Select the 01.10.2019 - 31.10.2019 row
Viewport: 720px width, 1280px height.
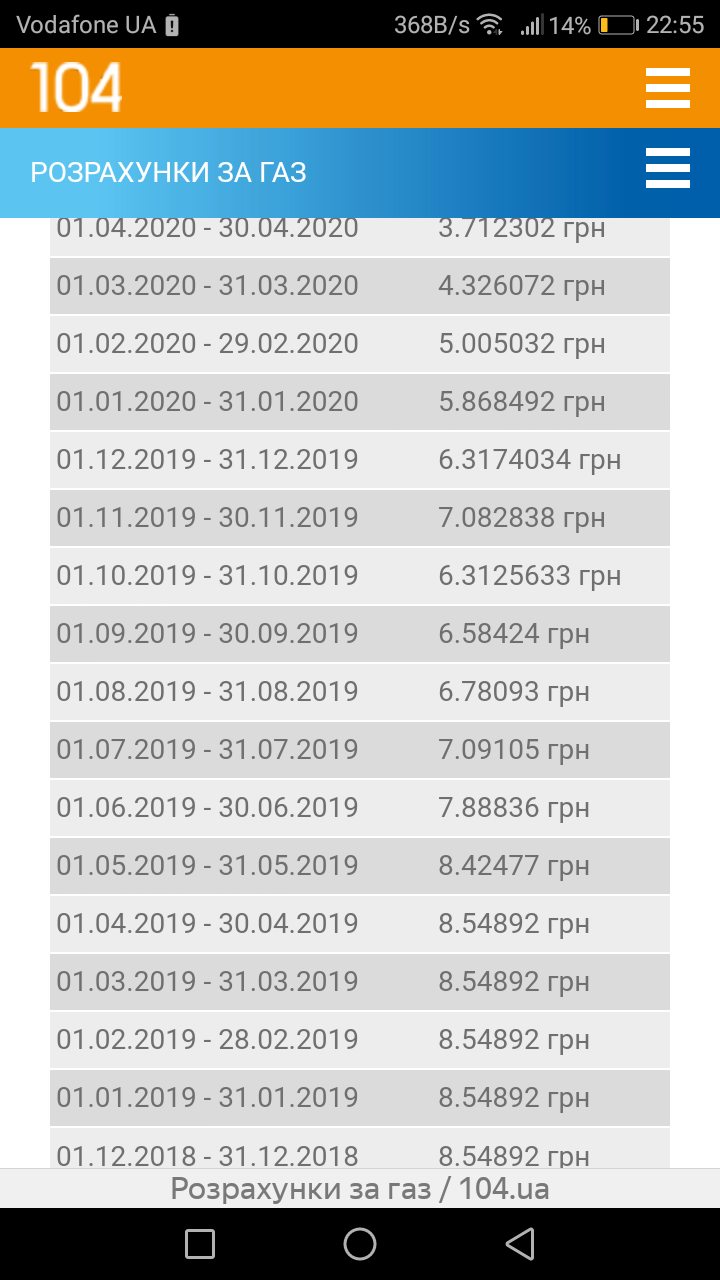207,576
